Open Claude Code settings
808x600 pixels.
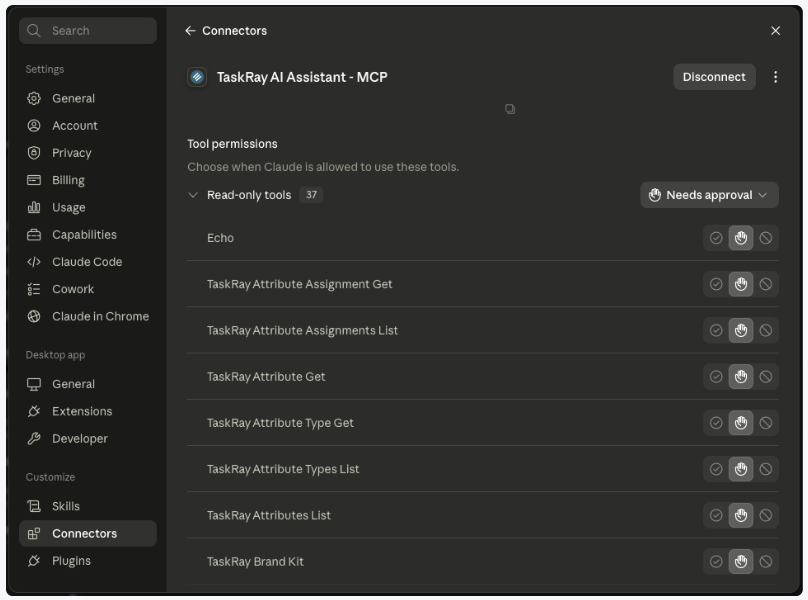(x=88, y=262)
